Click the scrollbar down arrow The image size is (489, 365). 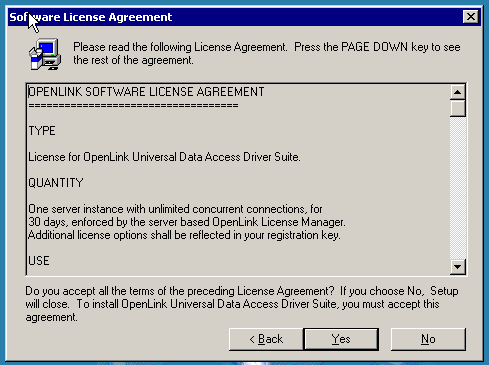pos(457,267)
